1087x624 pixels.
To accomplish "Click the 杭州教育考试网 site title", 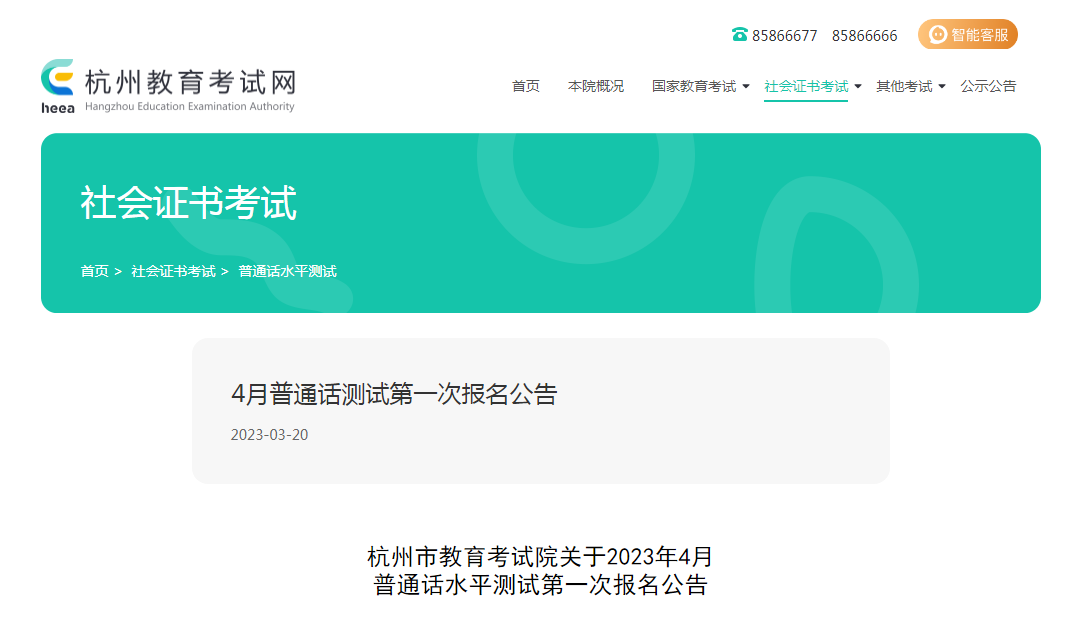I will tap(191, 83).
